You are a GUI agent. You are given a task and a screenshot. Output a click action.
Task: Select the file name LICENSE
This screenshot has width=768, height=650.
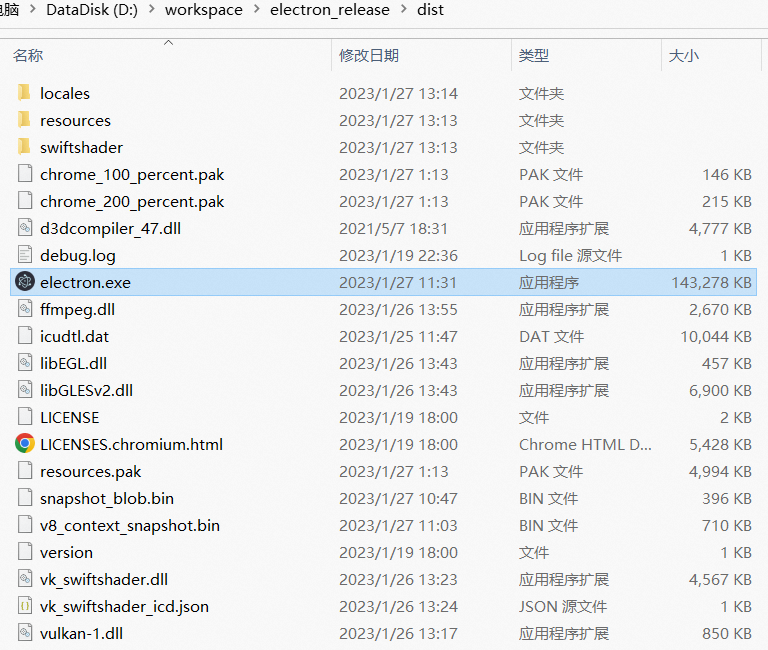point(70,417)
